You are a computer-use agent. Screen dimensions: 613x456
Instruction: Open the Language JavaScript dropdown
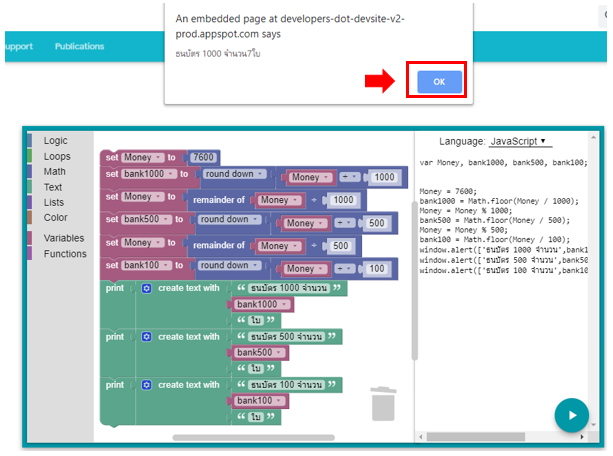click(x=520, y=141)
